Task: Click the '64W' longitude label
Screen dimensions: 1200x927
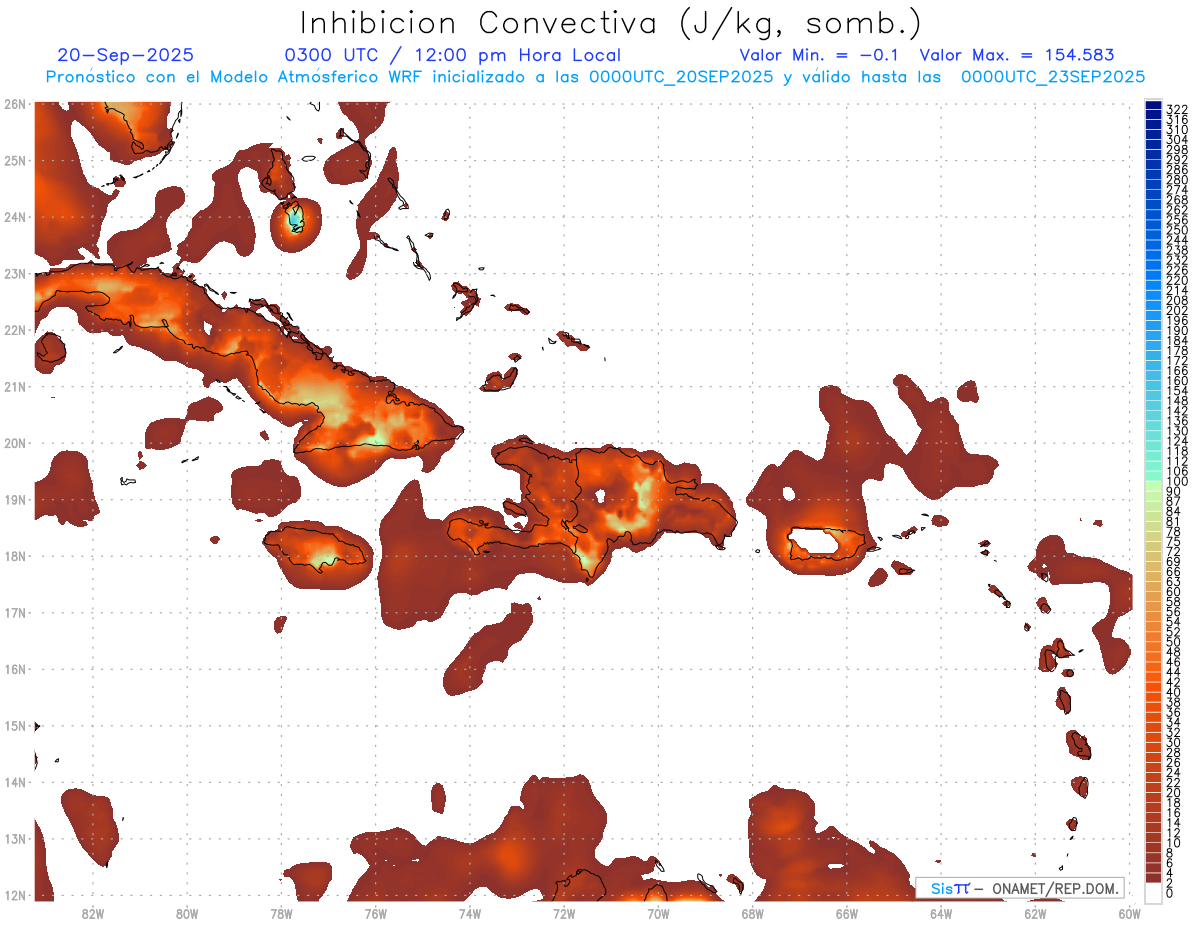Action: (941, 913)
